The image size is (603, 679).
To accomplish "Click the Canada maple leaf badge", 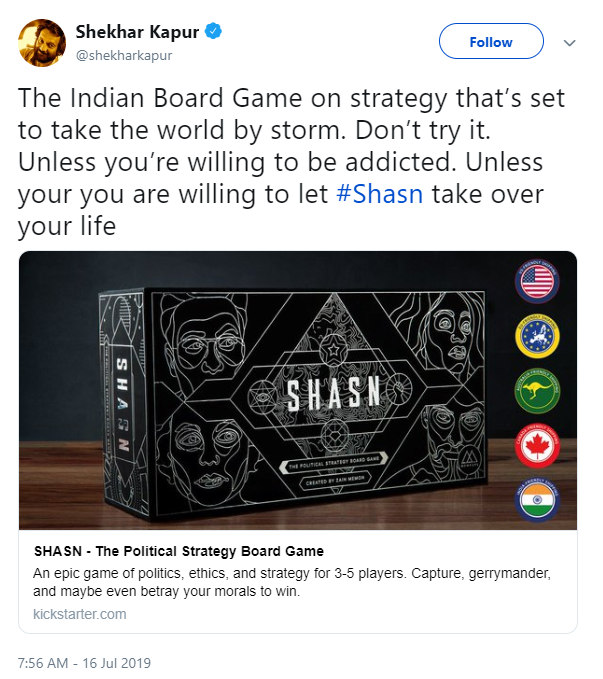I will click(537, 446).
